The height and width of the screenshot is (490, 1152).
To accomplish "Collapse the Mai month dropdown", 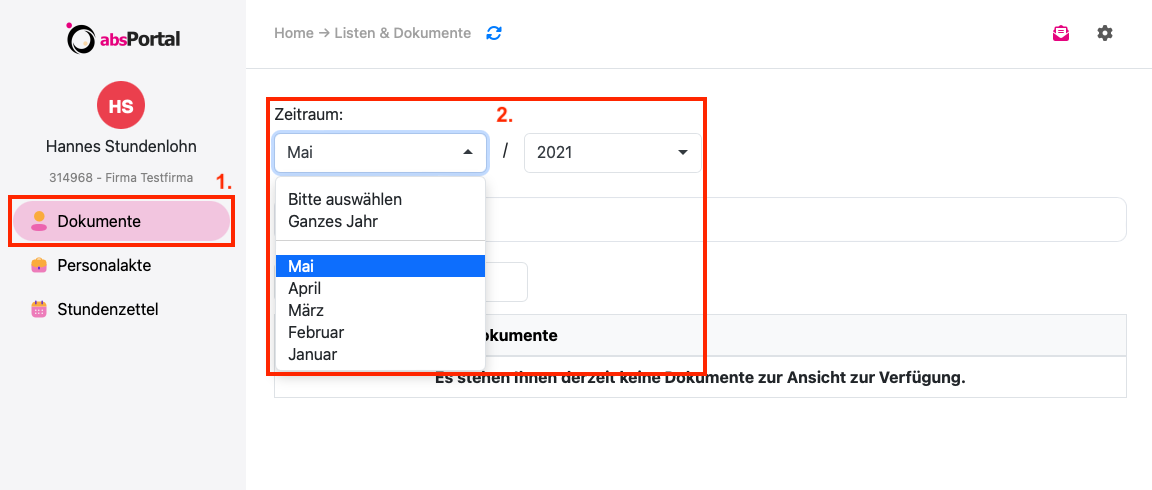I will pyautogui.click(x=381, y=153).
